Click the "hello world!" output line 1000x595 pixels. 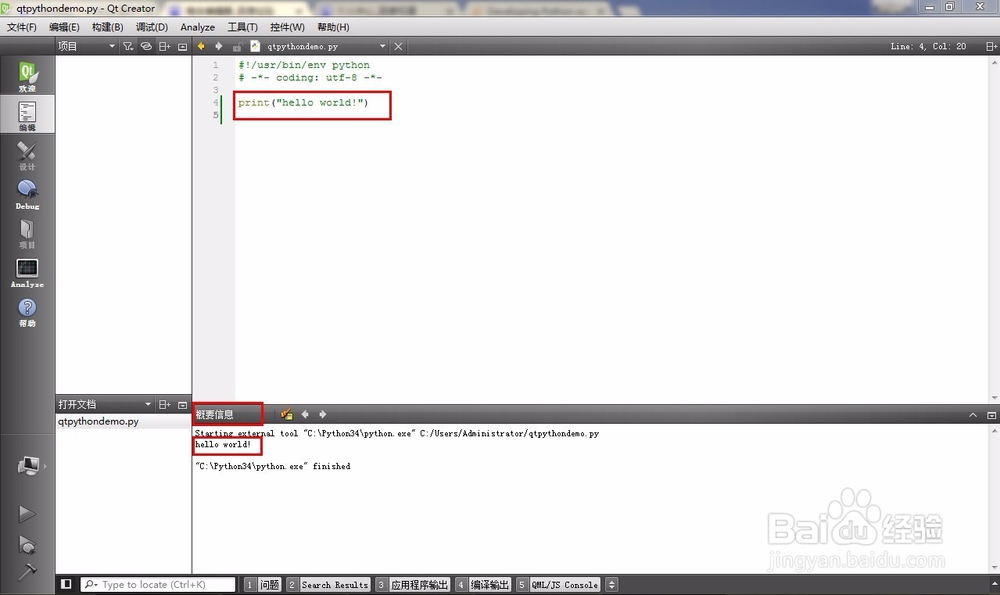tap(223, 444)
